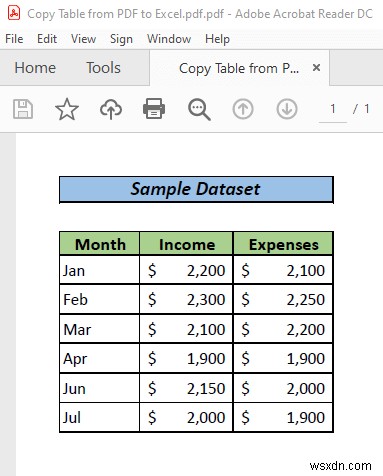This screenshot has height=476, width=383.
Task: Click the Mar month cell
Action: (100, 329)
